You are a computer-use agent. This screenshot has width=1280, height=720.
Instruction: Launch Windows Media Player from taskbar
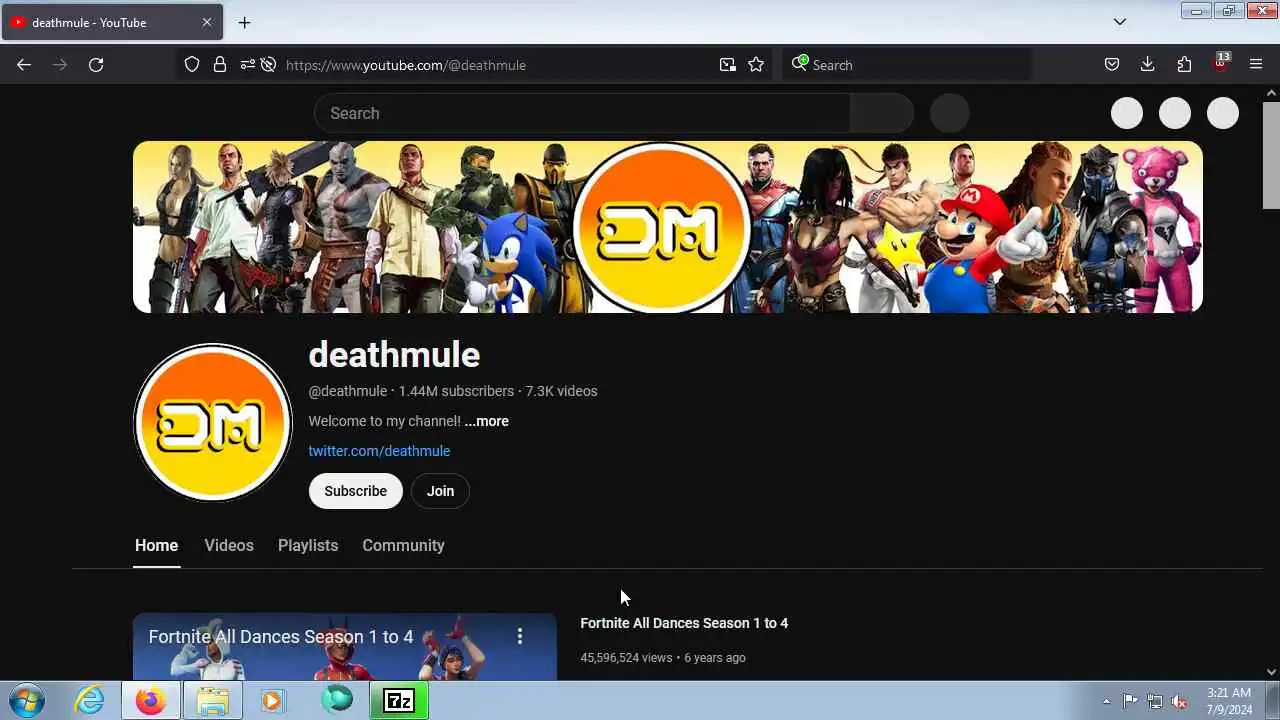(x=272, y=700)
